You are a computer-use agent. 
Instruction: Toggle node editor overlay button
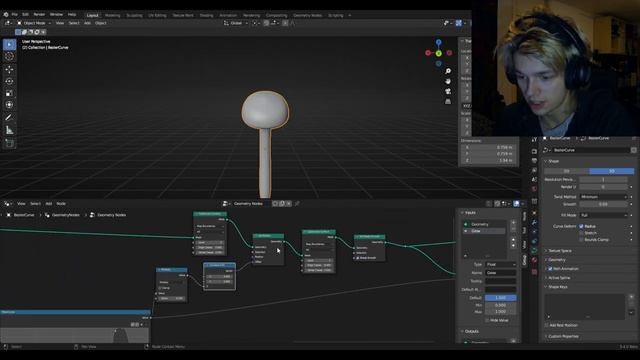tap(516, 204)
